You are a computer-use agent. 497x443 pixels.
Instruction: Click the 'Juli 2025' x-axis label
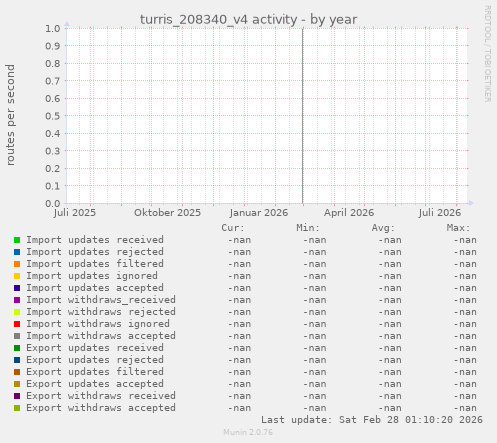(x=75, y=213)
